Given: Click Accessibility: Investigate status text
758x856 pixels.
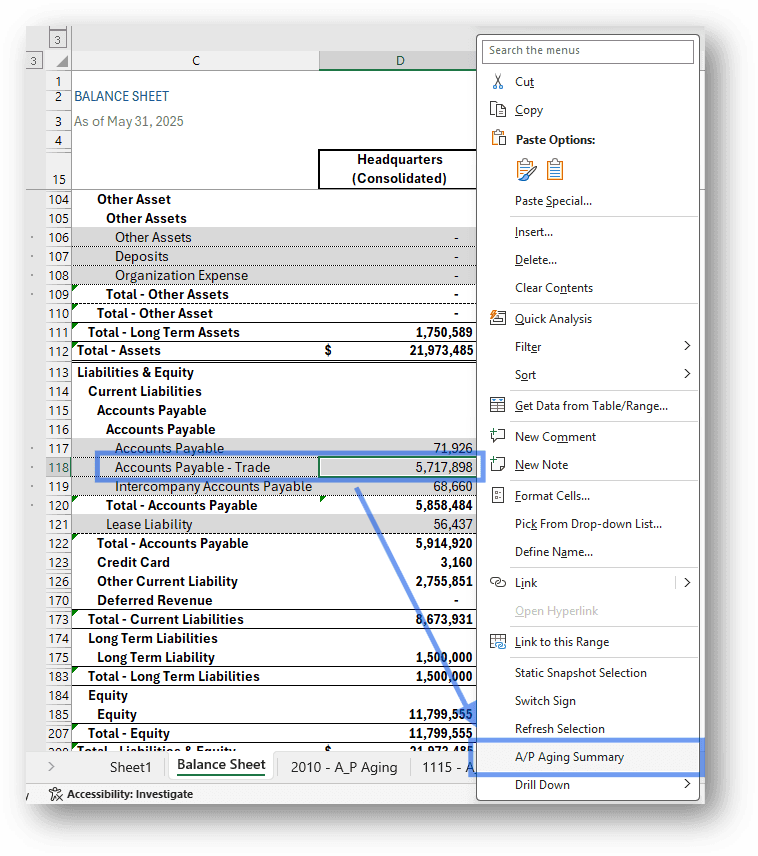Looking at the screenshot, I should click(x=130, y=794).
